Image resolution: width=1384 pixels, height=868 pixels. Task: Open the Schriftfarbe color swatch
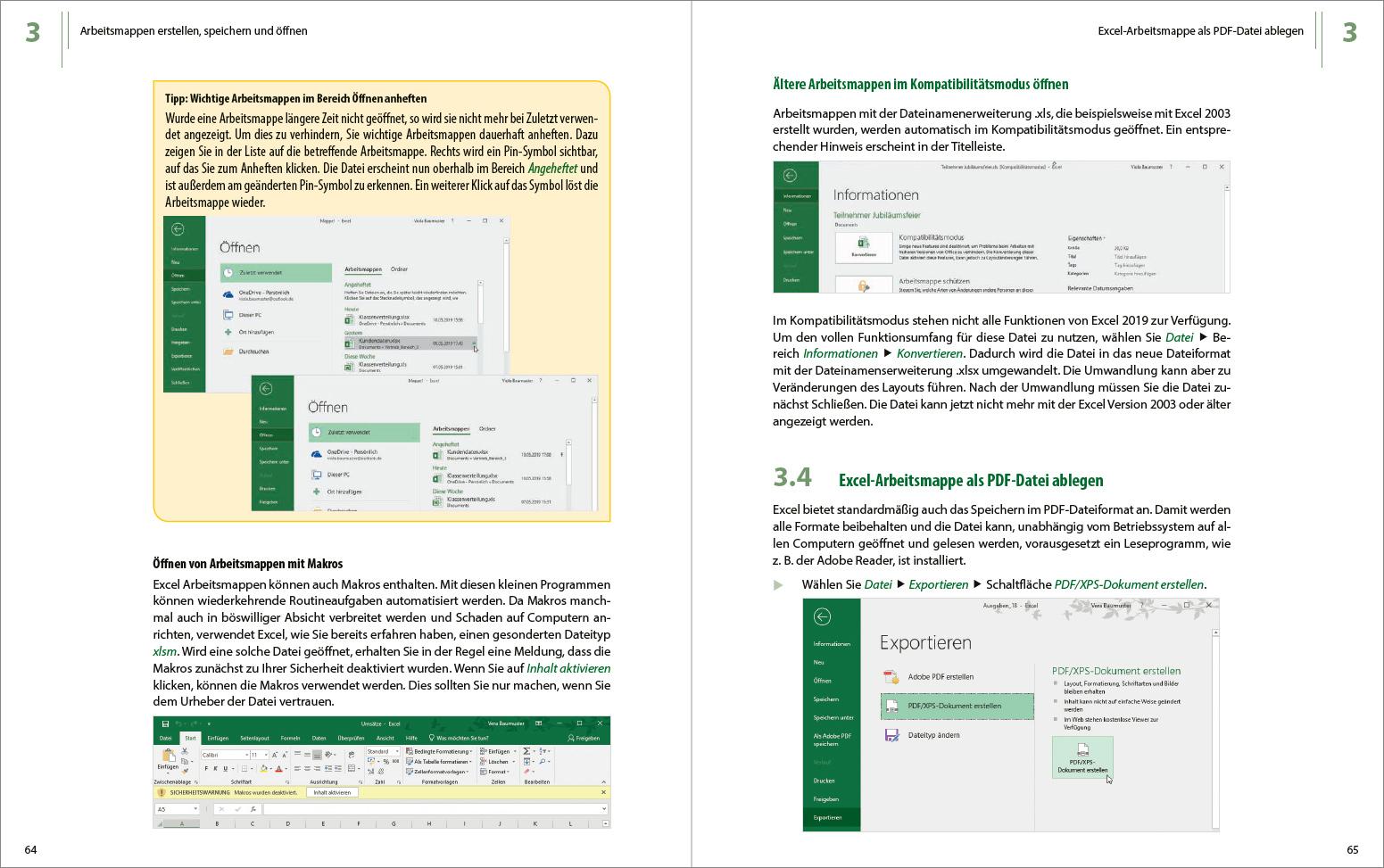[x=279, y=768]
